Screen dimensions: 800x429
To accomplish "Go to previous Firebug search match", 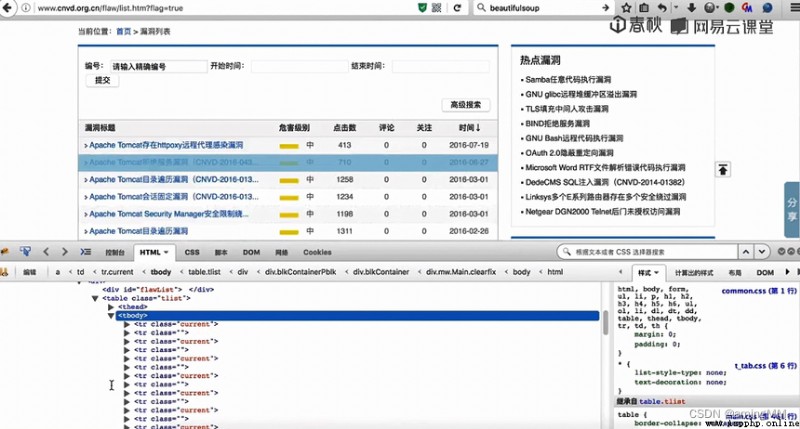I will pos(746,251).
